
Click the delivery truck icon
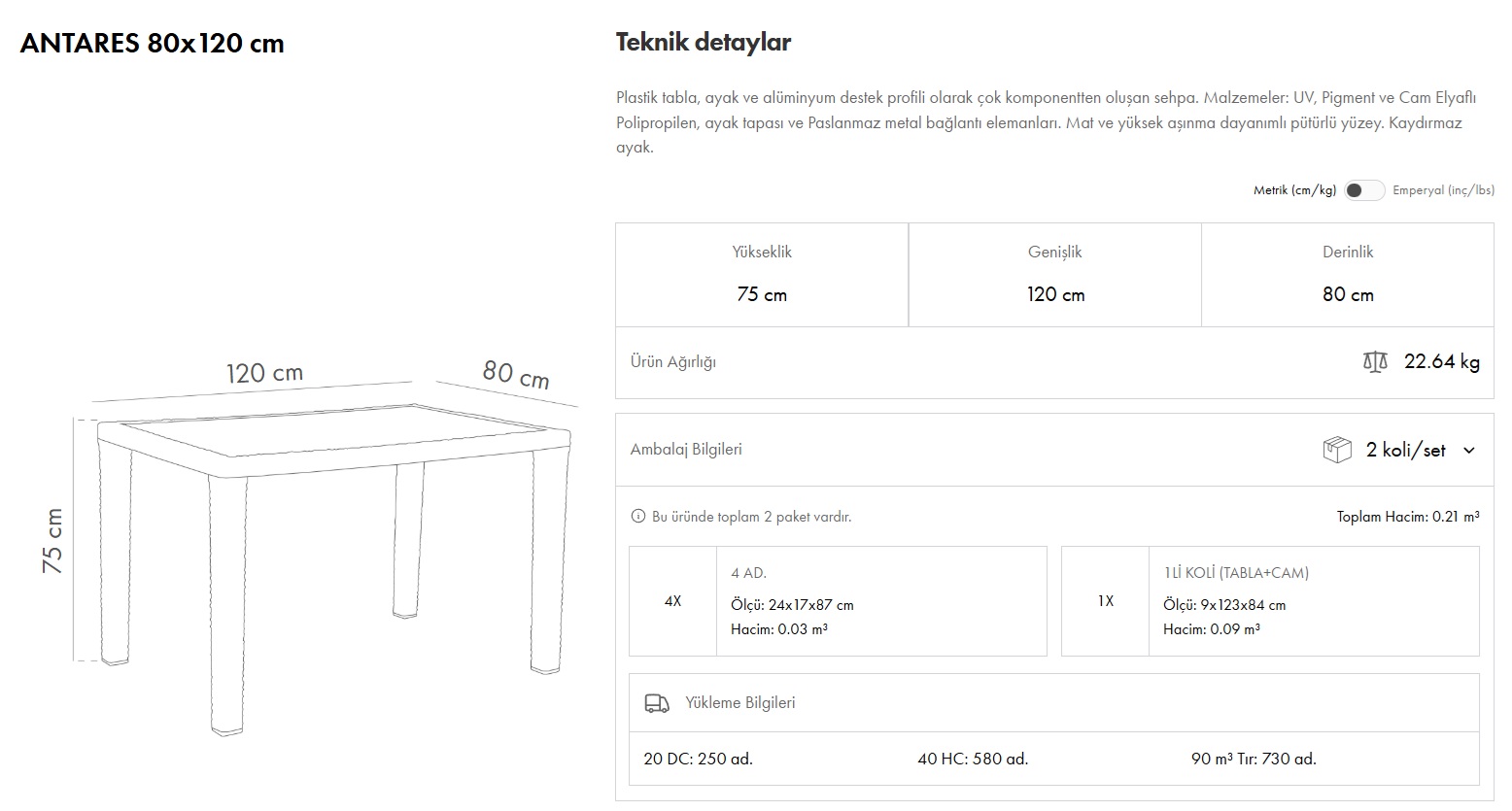[657, 703]
